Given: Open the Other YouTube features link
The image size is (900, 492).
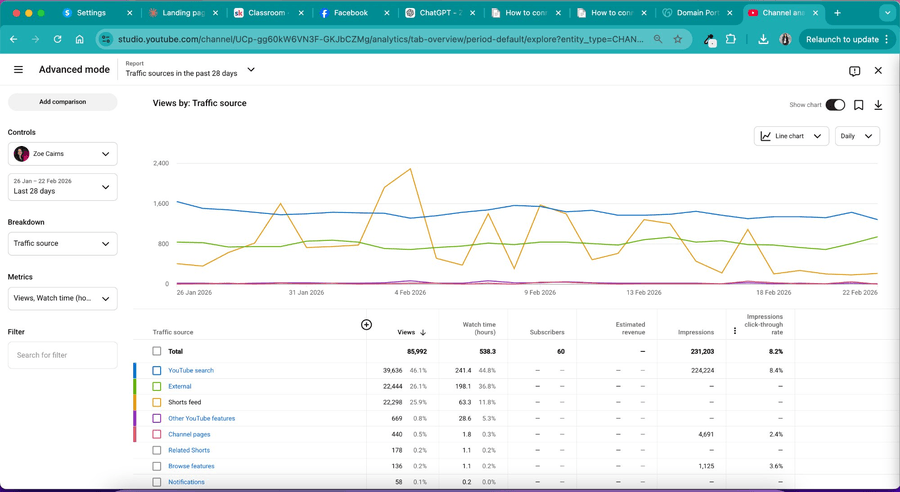Looking at the screenshot, I should (x=201, y=419).
